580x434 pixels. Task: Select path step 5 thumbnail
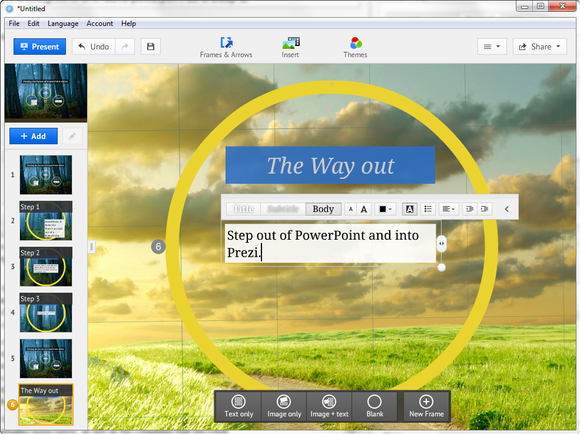coord(46,358)
